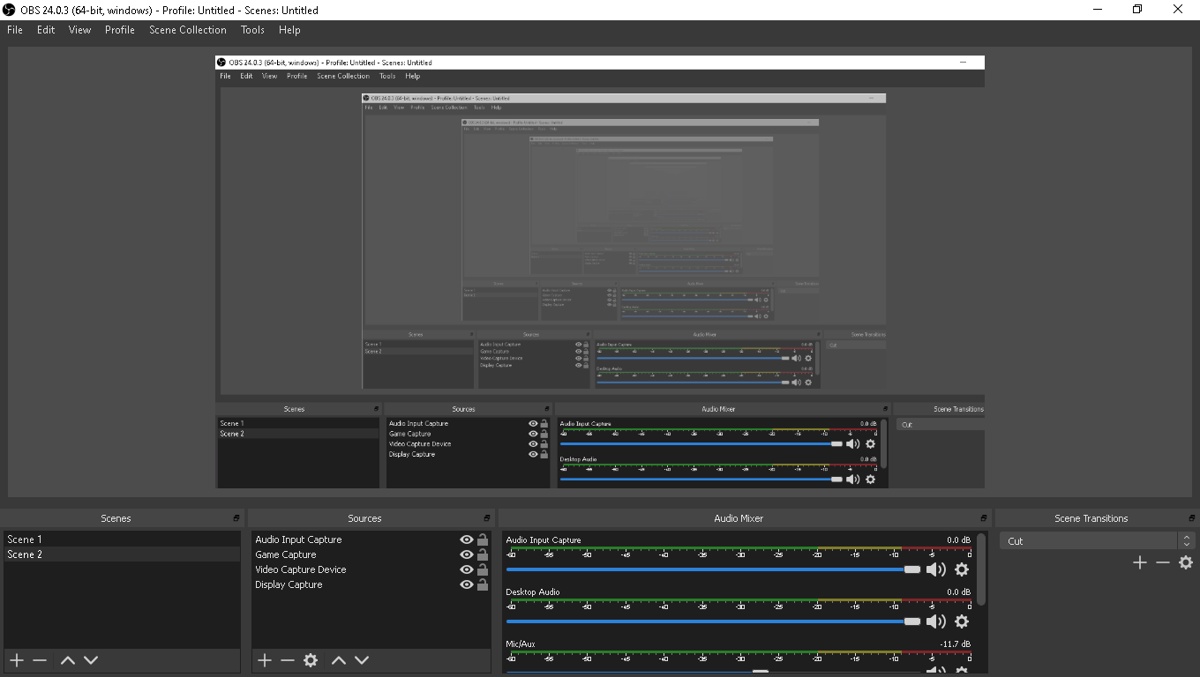
Task: Add a new scene with plus icon
Action: [16, 660]
